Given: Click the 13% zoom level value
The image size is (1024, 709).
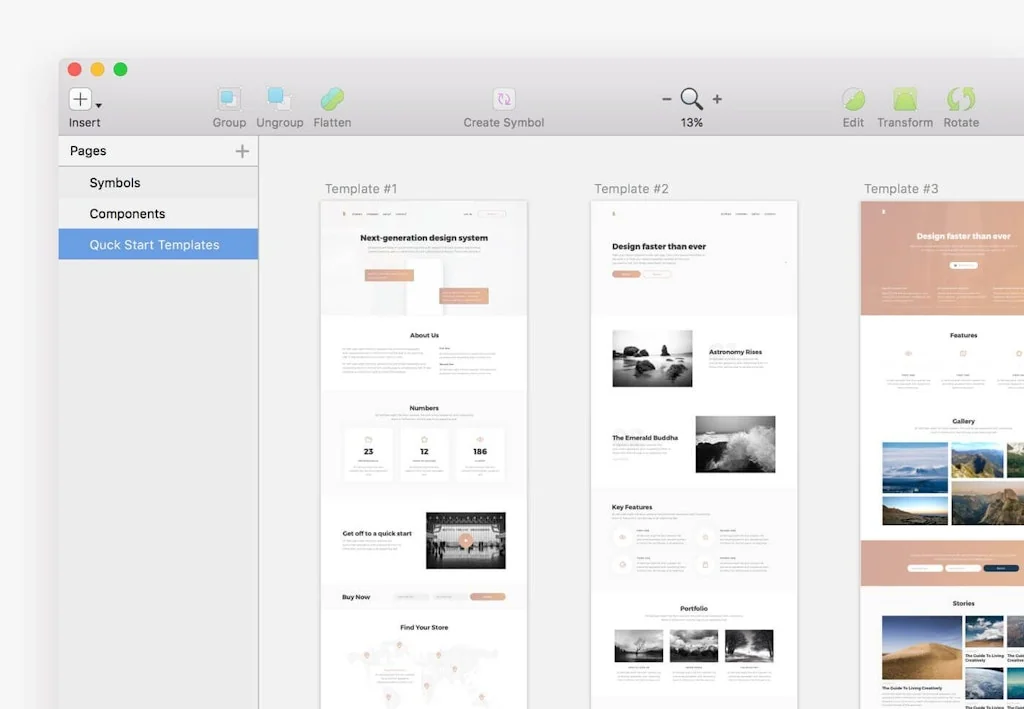Looking at the screenshot, I should 691,122.
